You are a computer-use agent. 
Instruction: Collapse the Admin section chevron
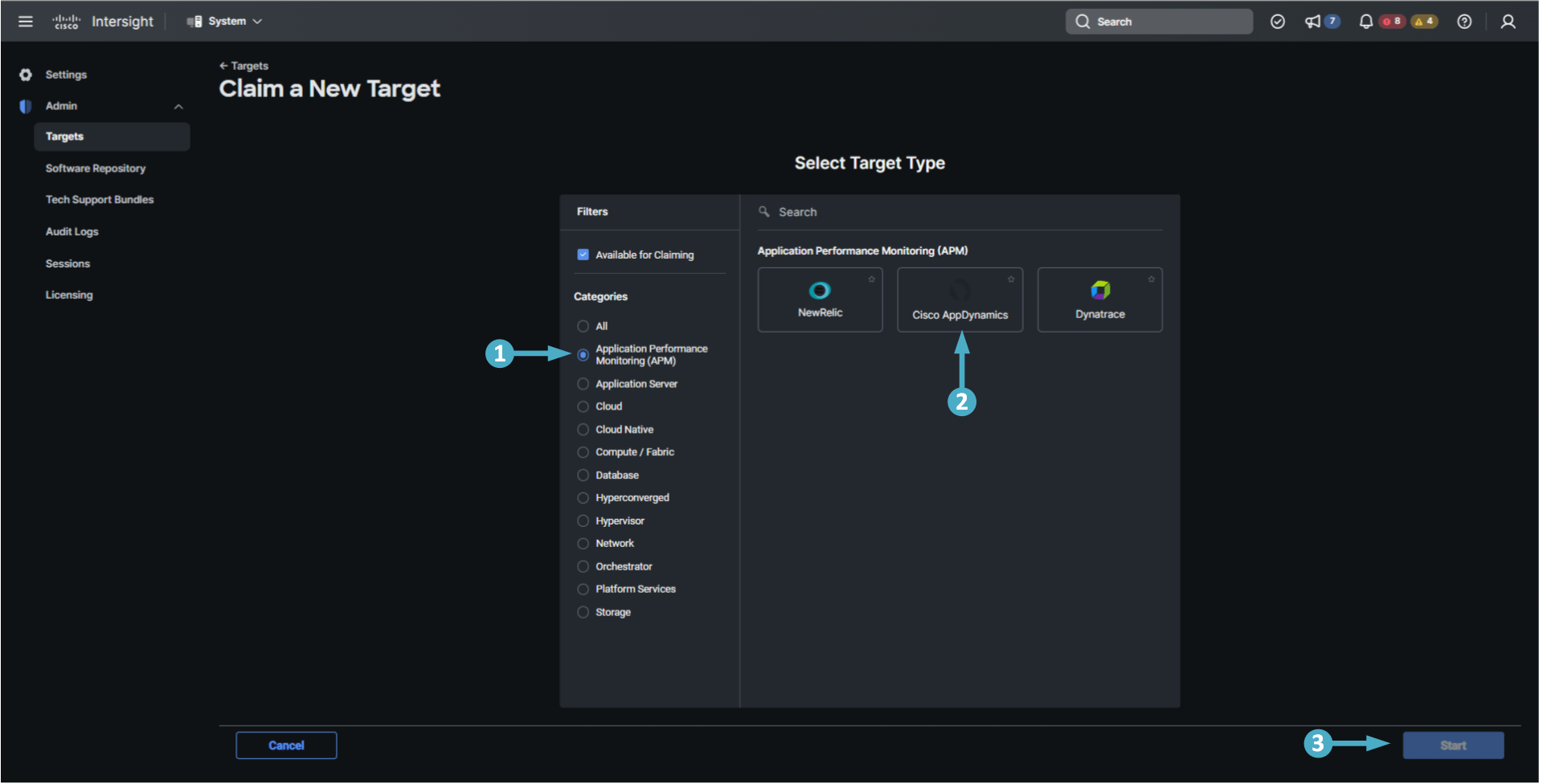(x=178, y=106)
